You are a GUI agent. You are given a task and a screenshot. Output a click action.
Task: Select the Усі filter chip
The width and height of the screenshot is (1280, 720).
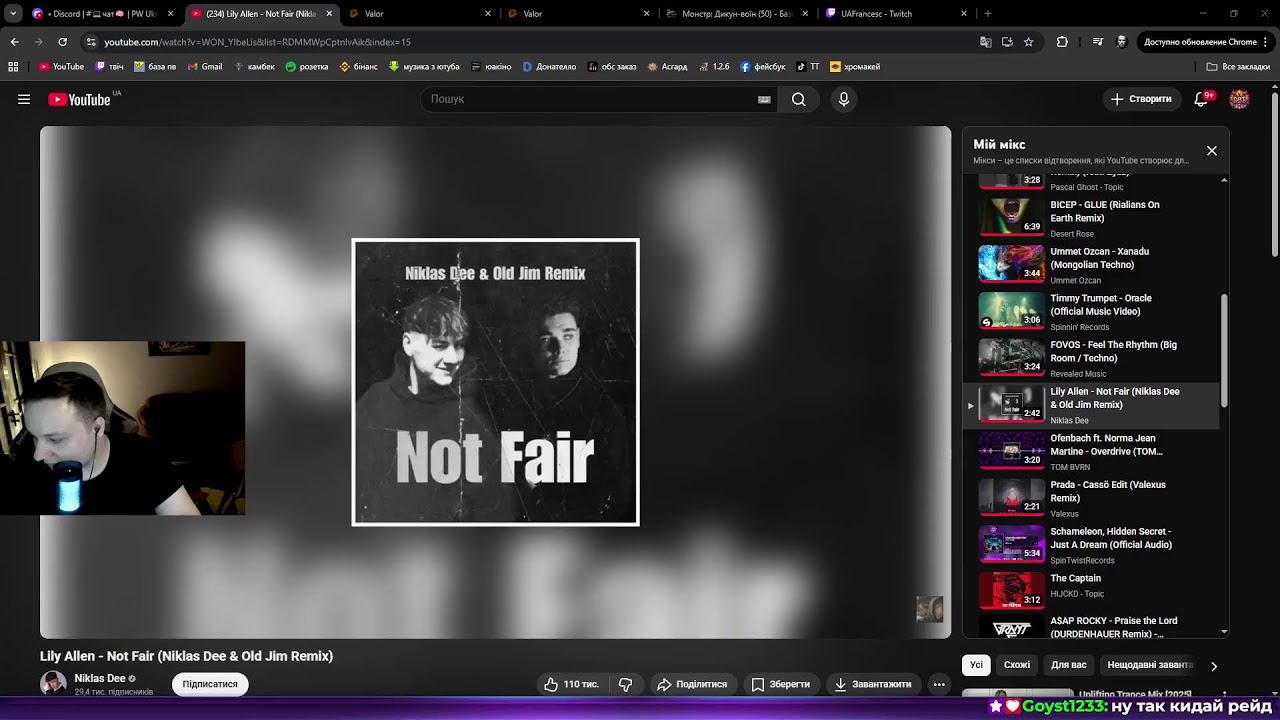(x=976, y=665)
